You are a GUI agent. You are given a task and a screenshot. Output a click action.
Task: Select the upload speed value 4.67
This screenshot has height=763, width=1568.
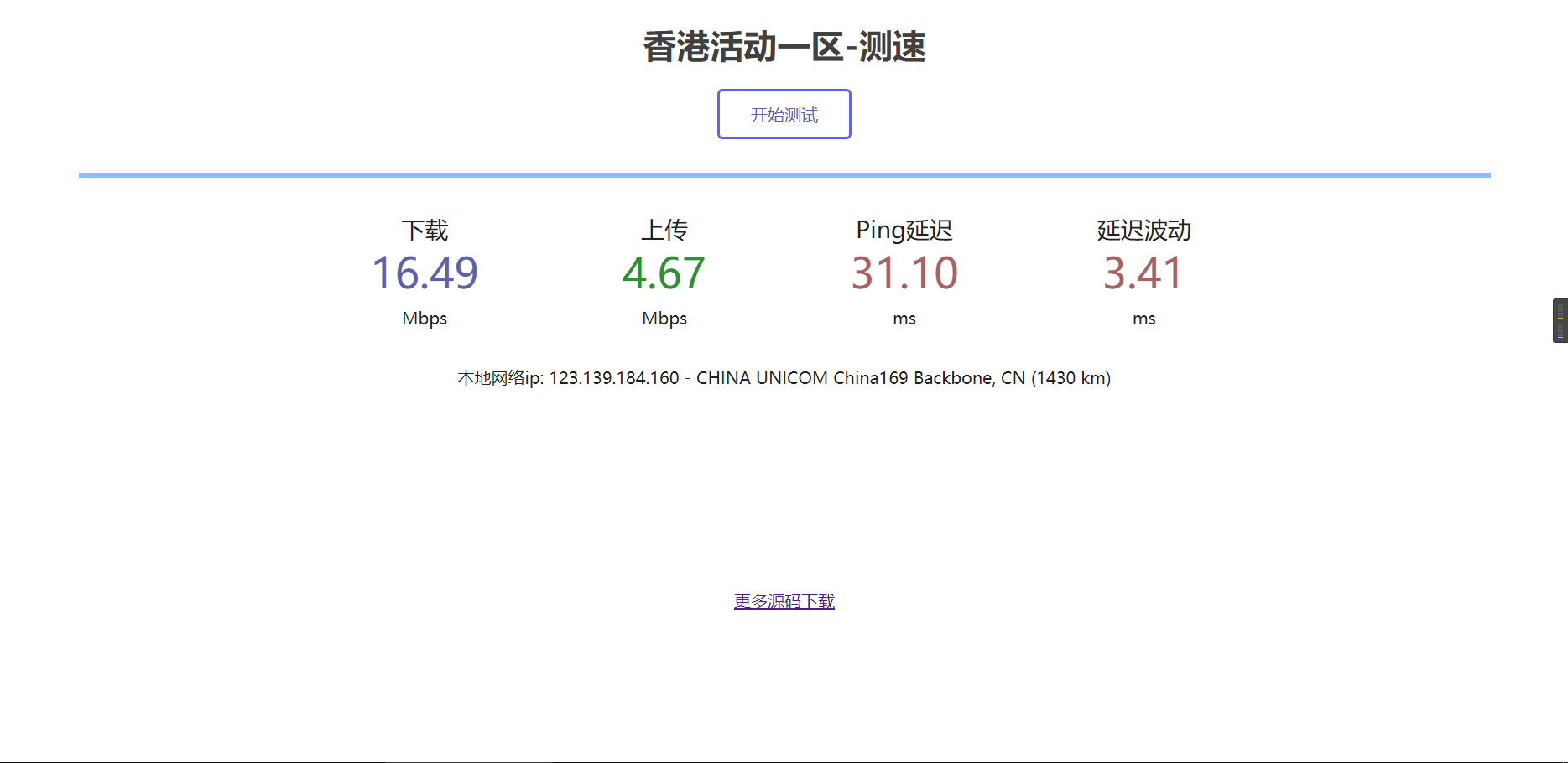[664, 272]
